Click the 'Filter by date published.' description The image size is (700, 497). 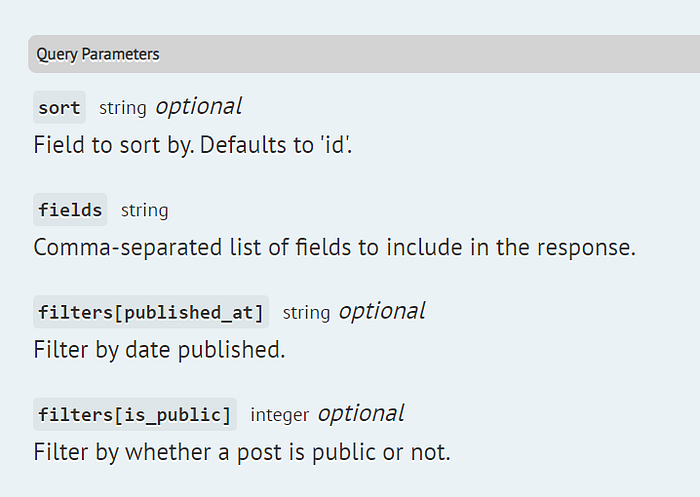click(x=159, y=350)
